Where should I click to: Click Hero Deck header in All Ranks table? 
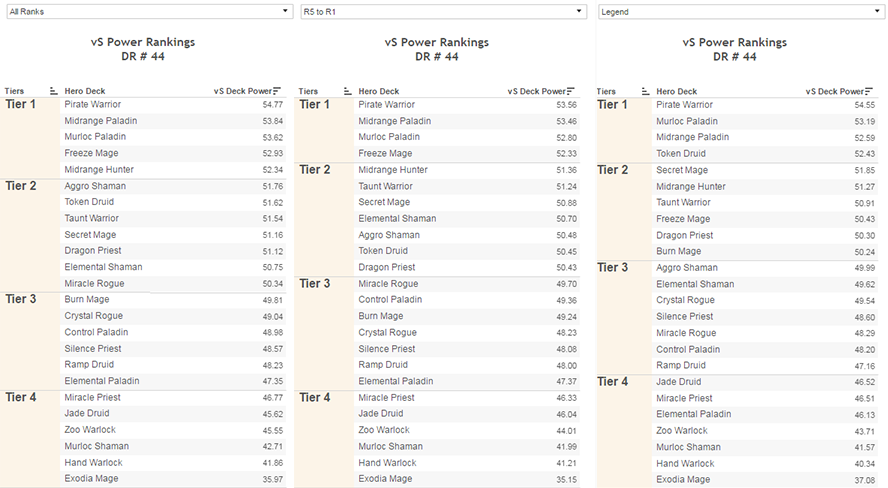click(85, 91)
